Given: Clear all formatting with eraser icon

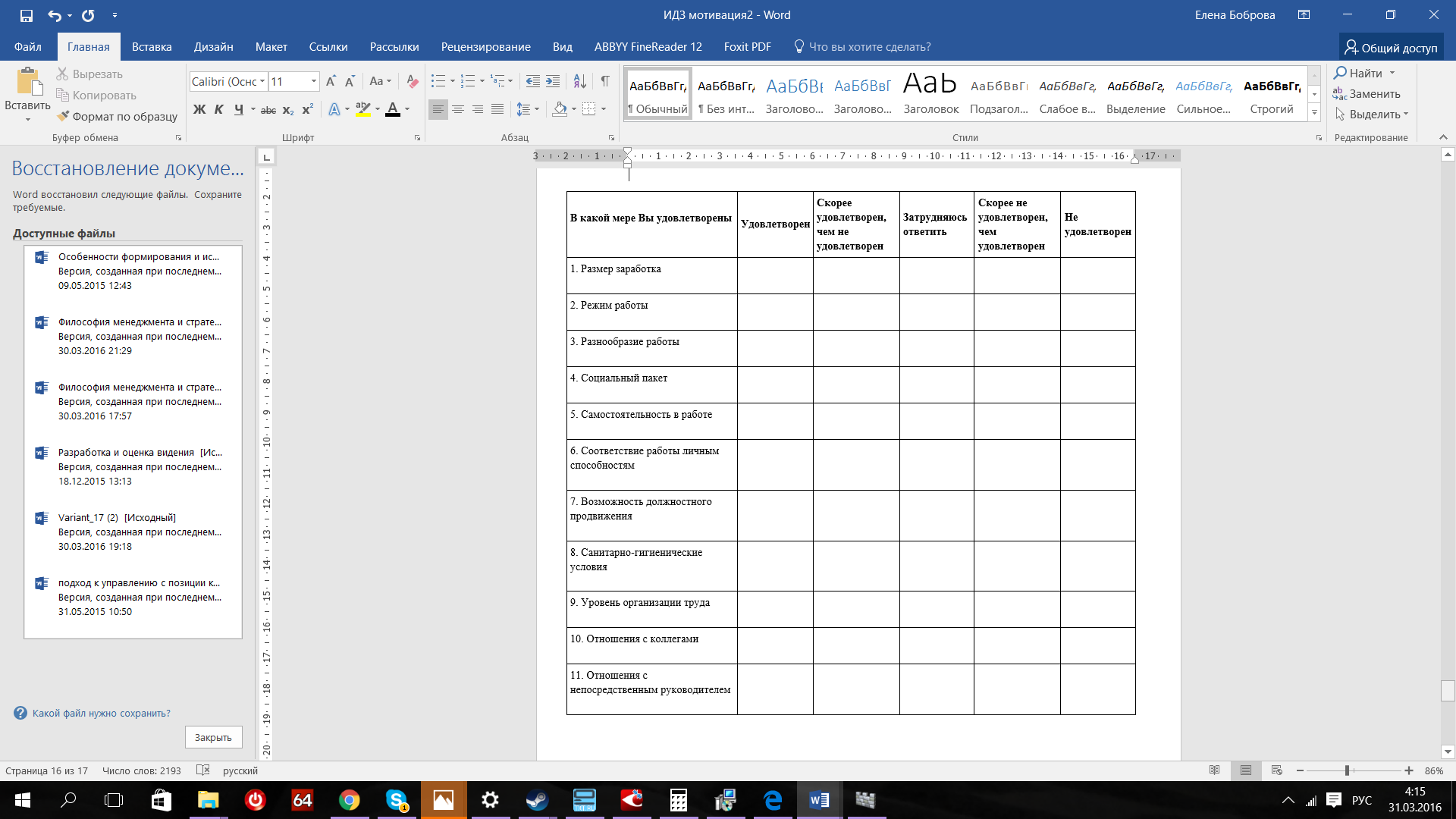Looking at the screenshot, I should 413,81.
